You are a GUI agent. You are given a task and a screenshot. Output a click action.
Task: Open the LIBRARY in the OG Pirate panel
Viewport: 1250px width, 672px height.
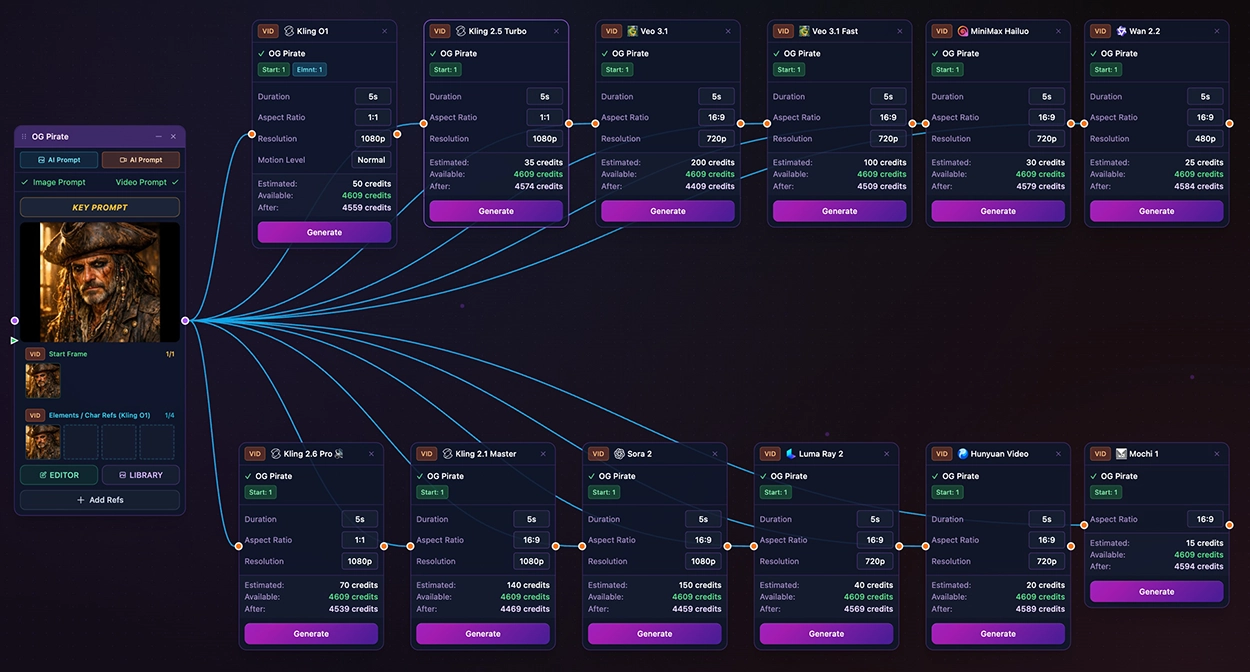[x=140, y=475]
